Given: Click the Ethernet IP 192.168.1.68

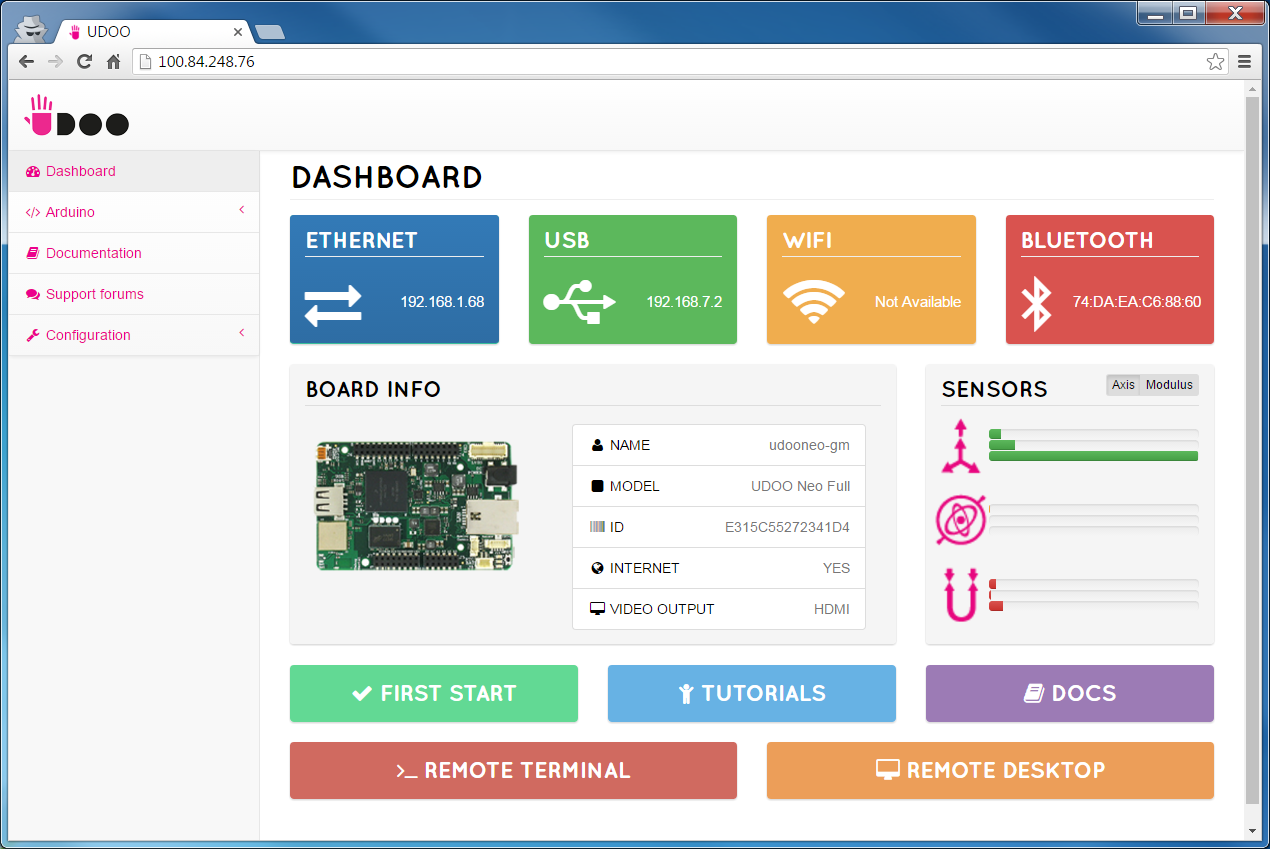Looking at the screenshot, I should [442, 302].
